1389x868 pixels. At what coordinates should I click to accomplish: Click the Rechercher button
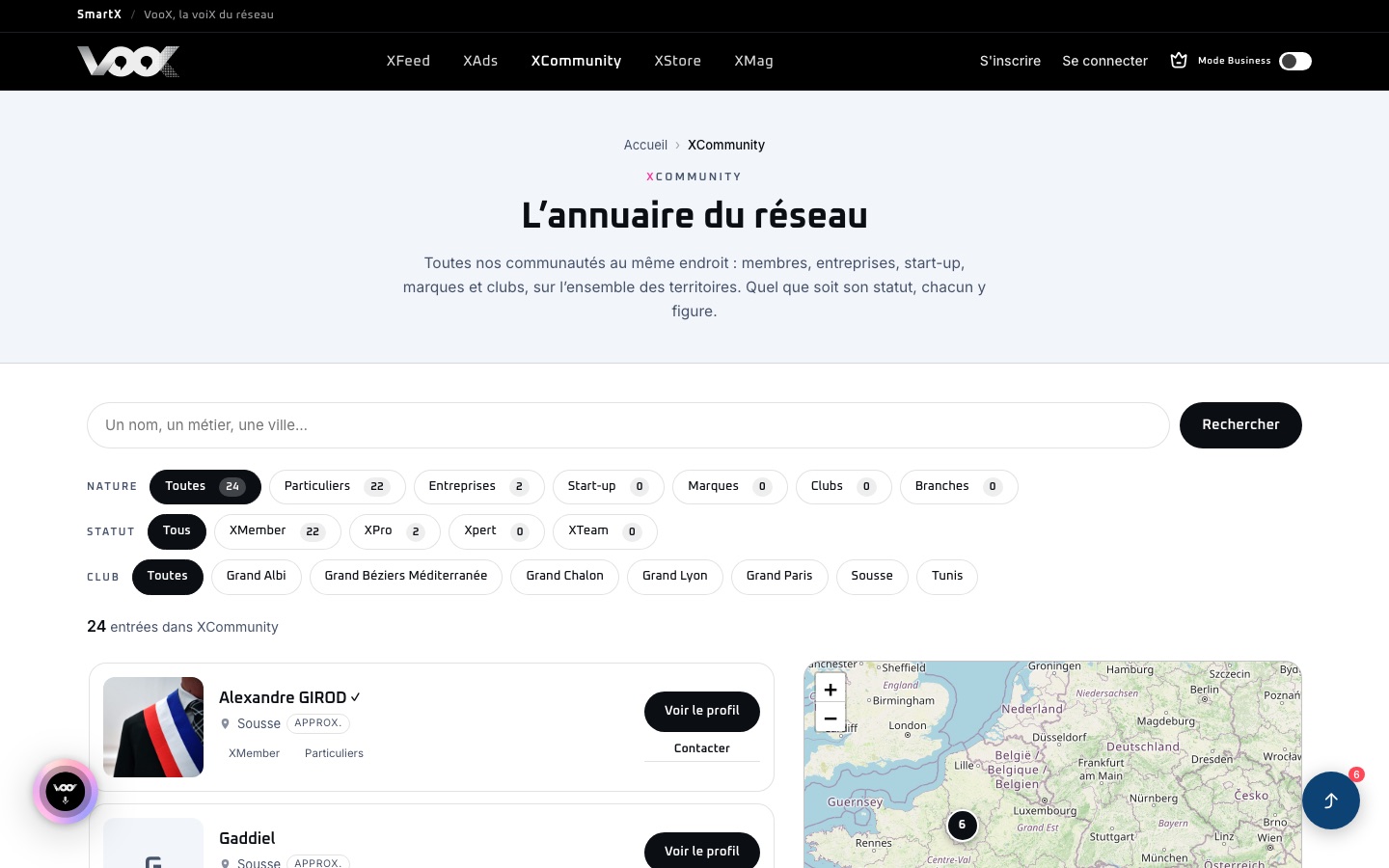tap(1240, 425)
